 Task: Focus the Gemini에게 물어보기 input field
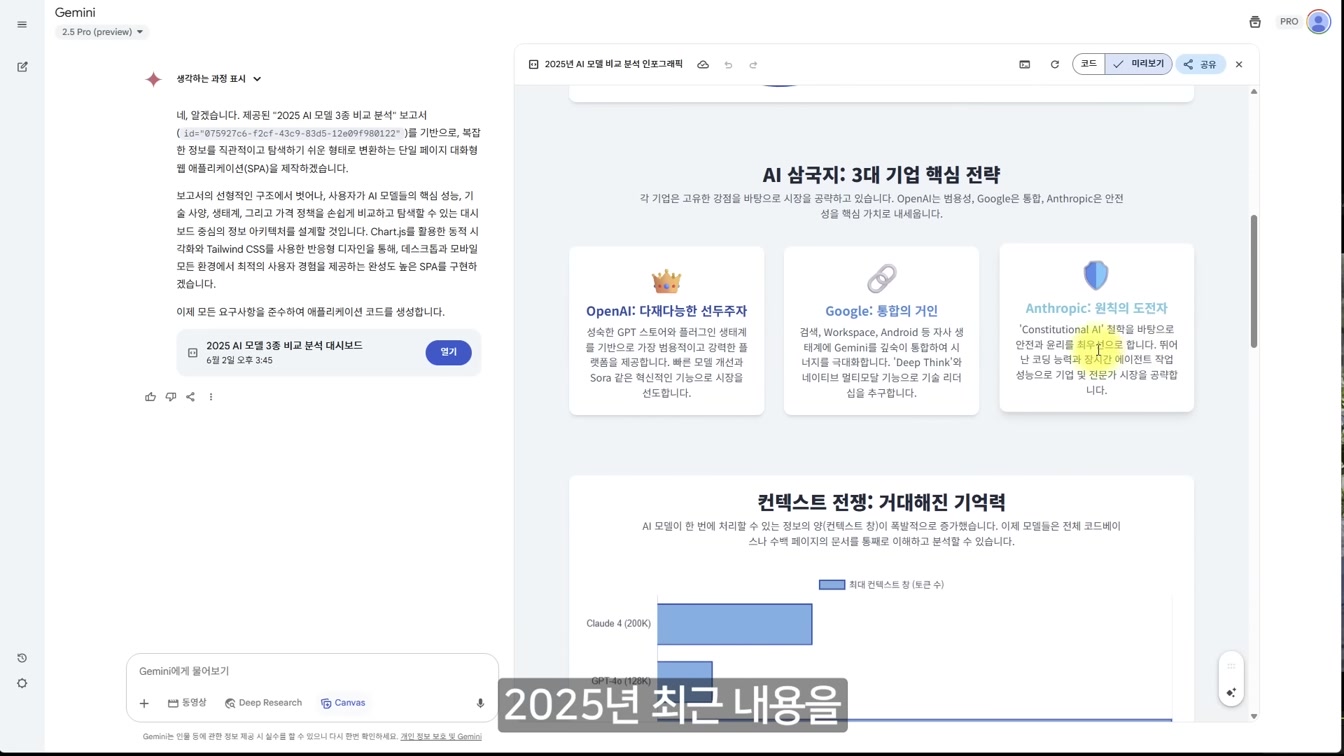(x=312, y=671)
